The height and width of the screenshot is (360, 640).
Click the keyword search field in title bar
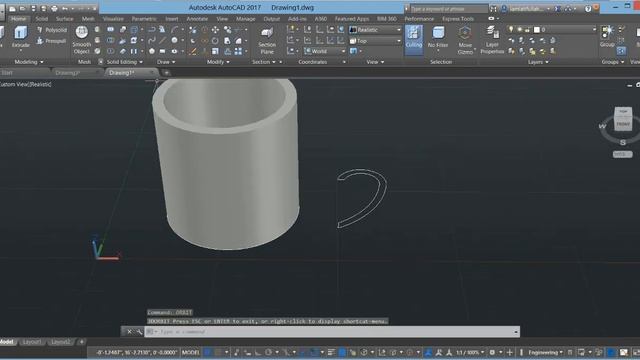[448, 9]
